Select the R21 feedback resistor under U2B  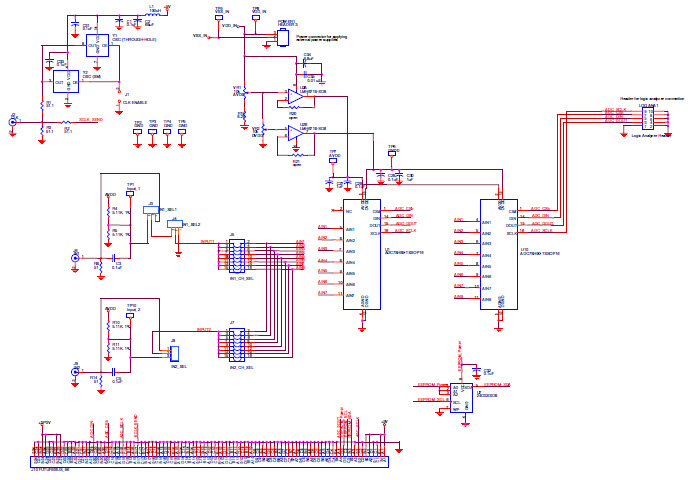(x=297, y=155)
